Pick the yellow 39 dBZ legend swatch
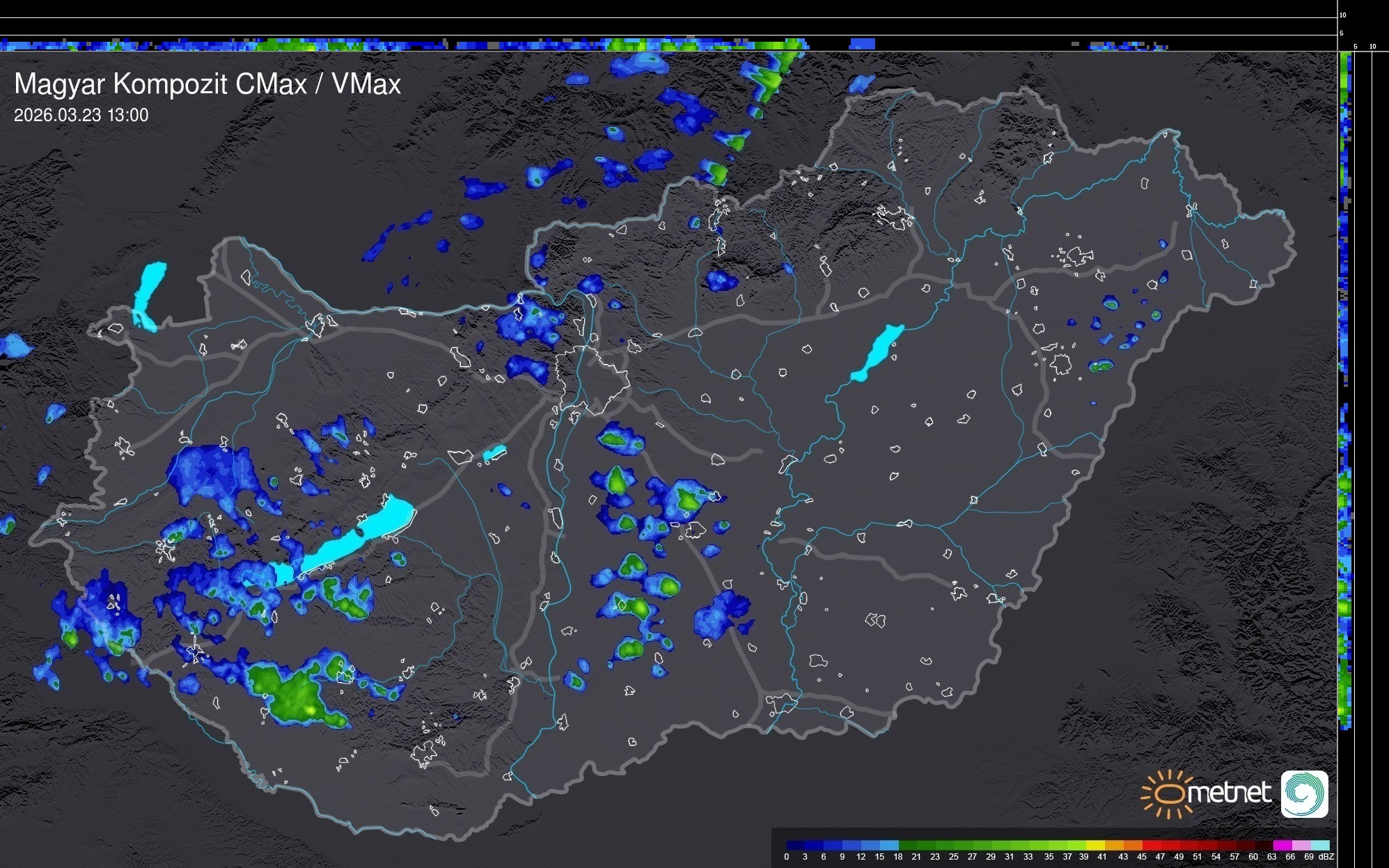 [1094, 845]
